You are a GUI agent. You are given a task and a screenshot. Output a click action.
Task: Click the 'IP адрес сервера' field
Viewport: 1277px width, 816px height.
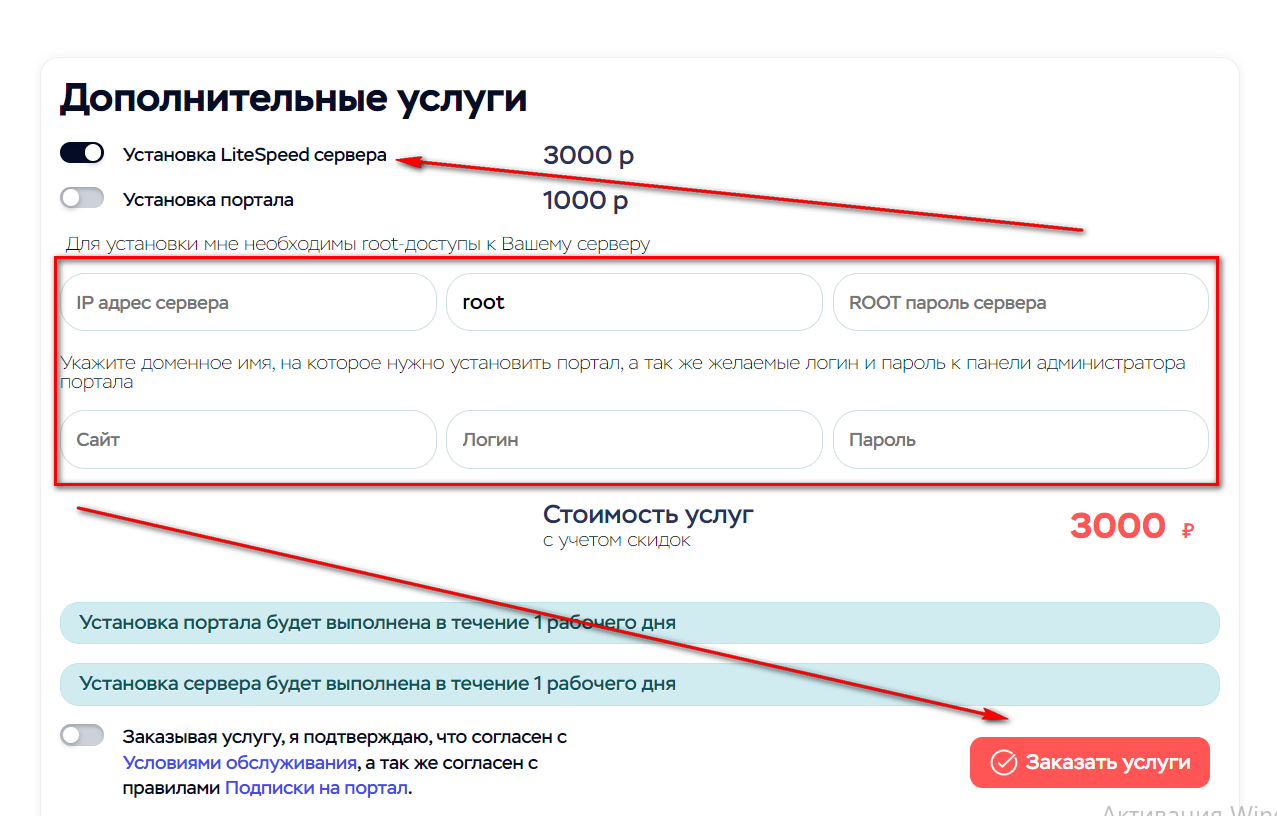pyautogui.click(x=248, y=302)
